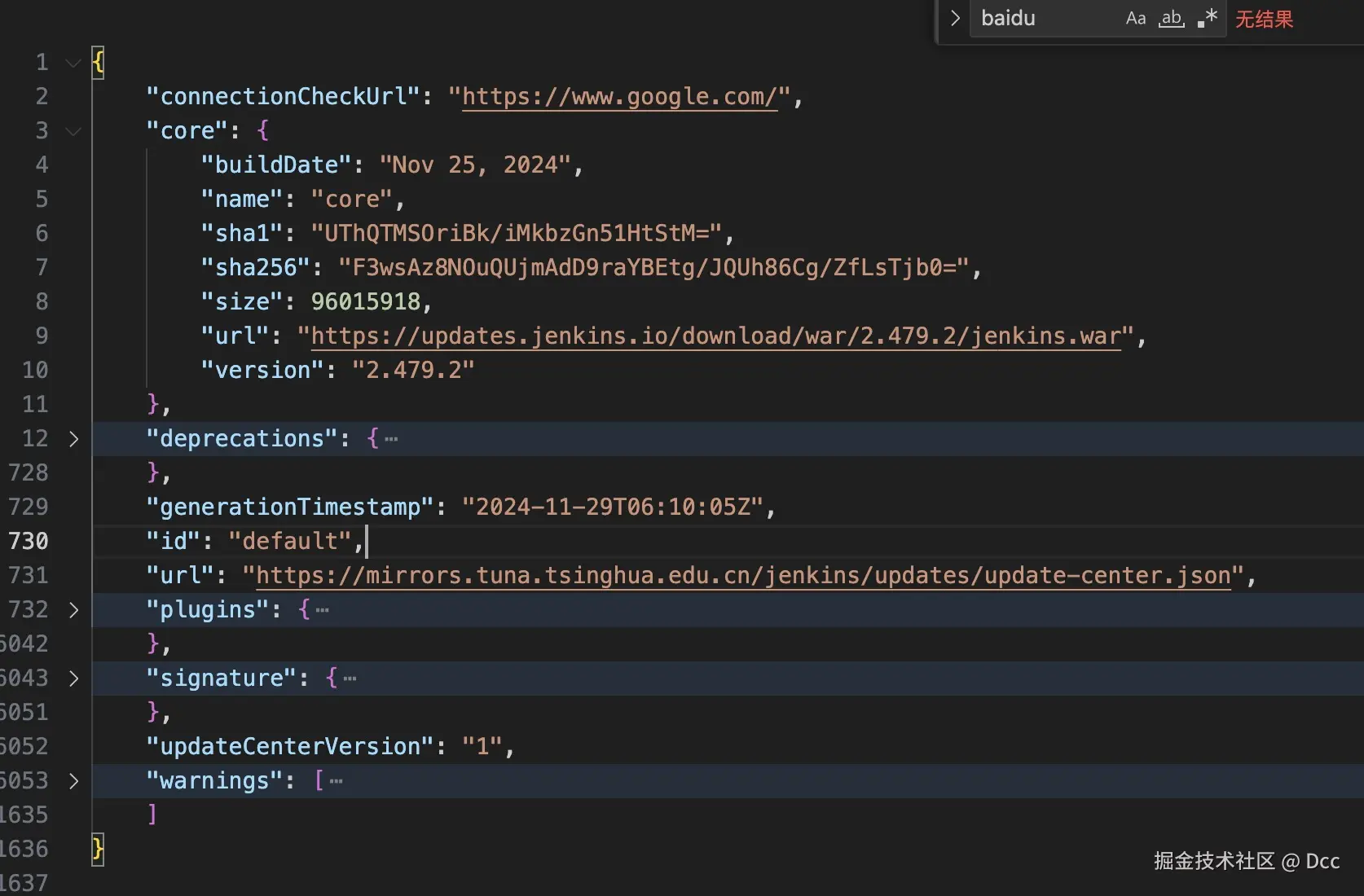The width and height of the screenshot is (1364, 896).
Task: Expand the folded "warnings" array
Action: point(73,781)
